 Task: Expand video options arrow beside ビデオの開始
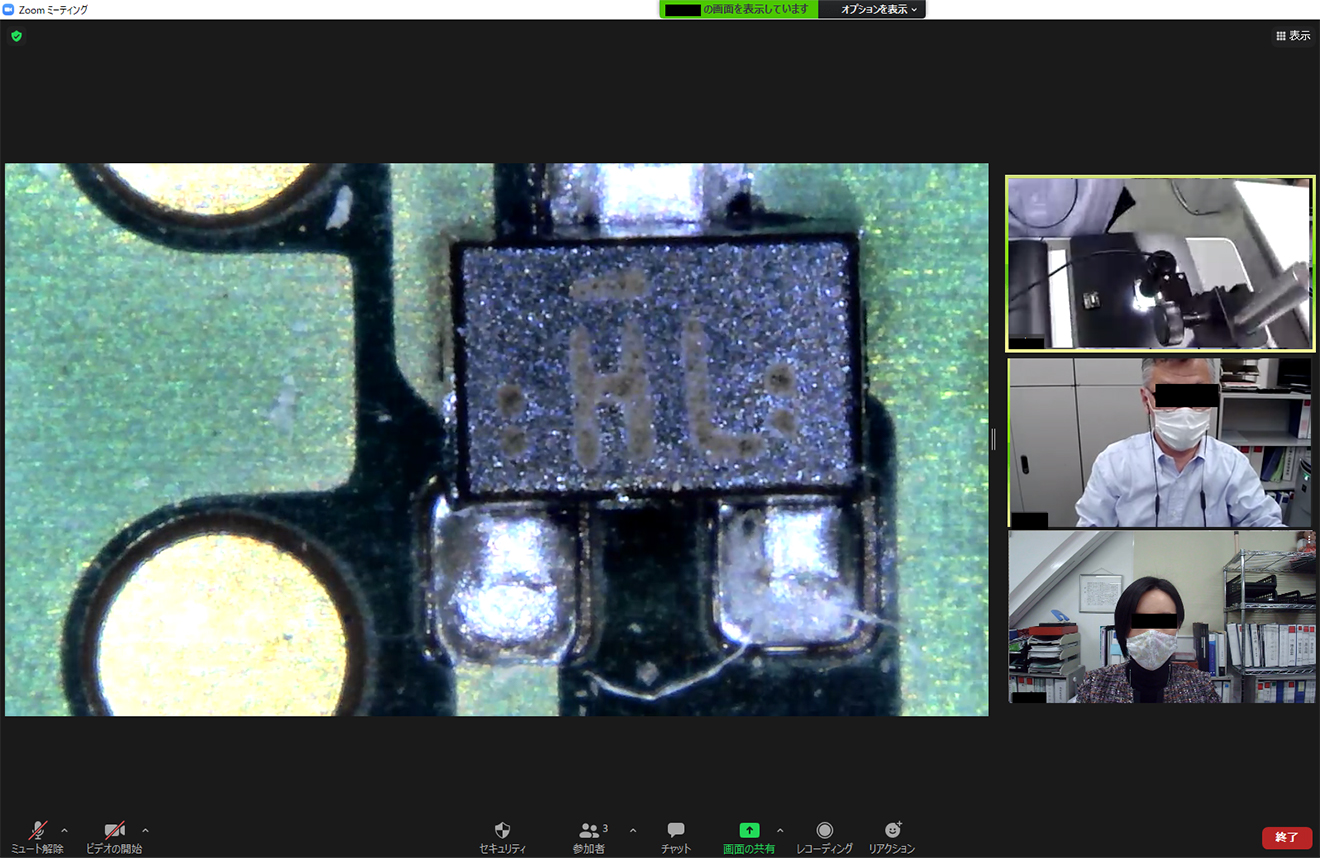[x=145, y=830]
